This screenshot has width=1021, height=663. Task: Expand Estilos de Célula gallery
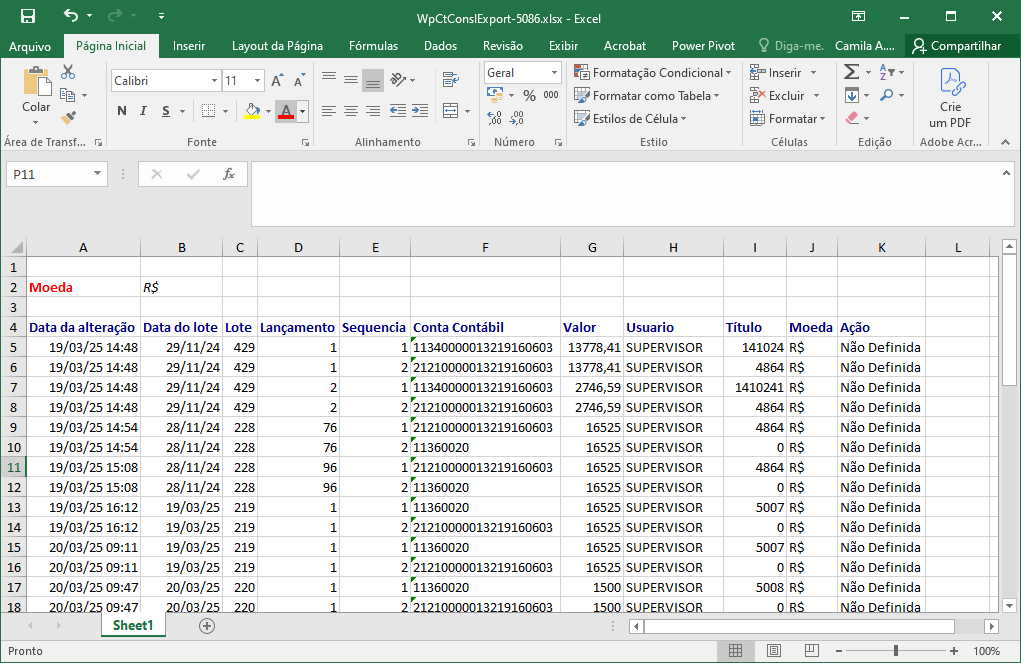pyautogui.click(x=630, y=119)
